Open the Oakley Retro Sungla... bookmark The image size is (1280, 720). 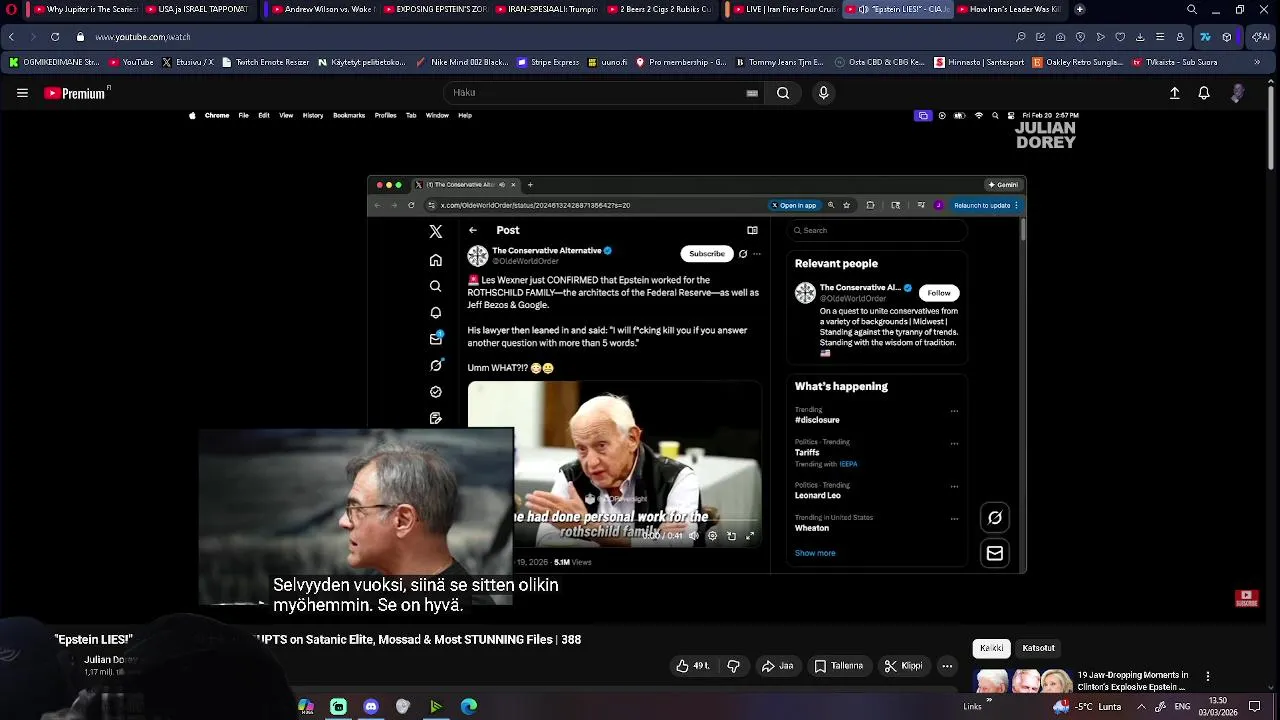(1078, 62)
